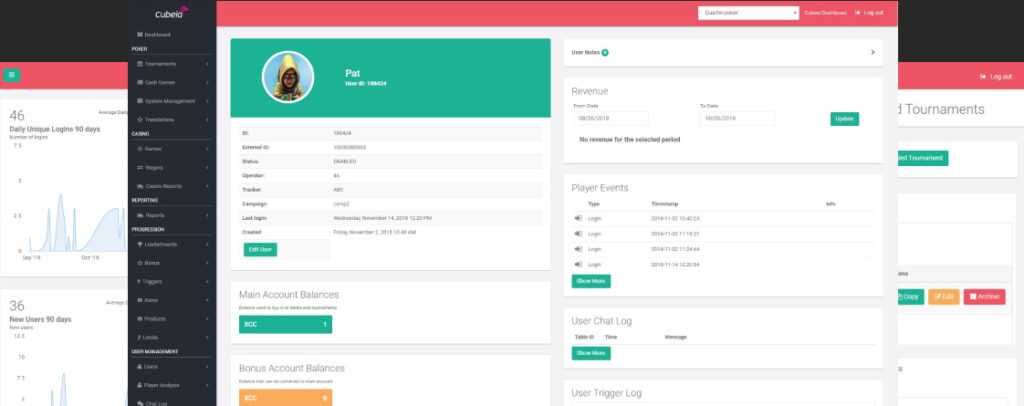Click the red Archive button in right window
The image size is (1024, 406).
pyautogui.click(x=984, y=296)
